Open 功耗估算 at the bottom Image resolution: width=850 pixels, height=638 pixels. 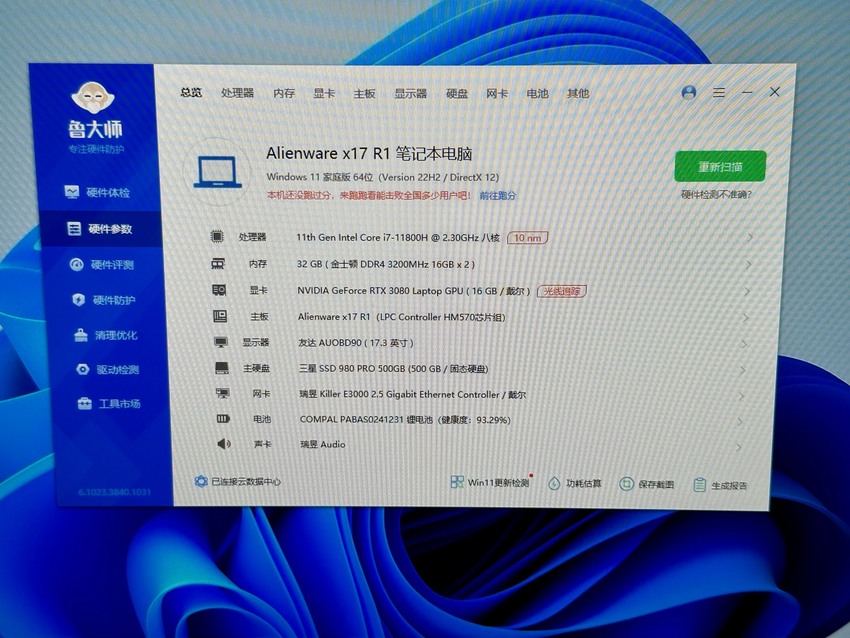[575, 484]
